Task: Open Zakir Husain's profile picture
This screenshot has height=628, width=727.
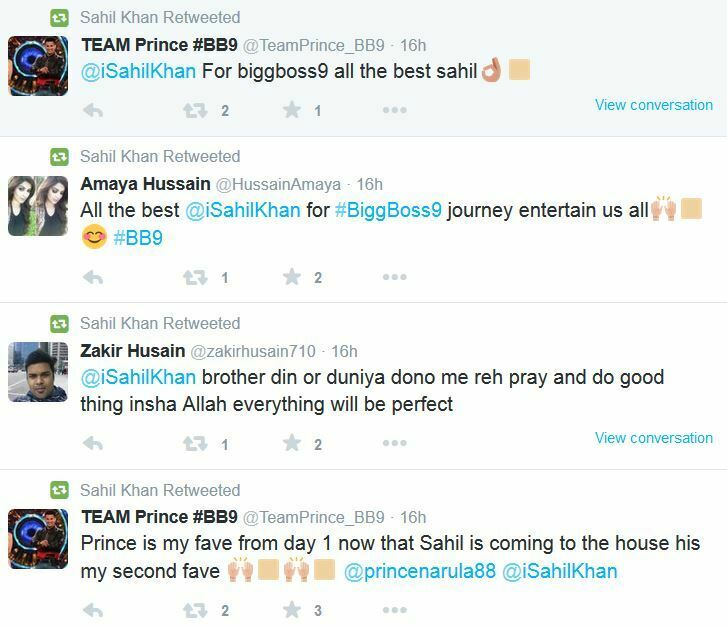Action: pos(38,372)
